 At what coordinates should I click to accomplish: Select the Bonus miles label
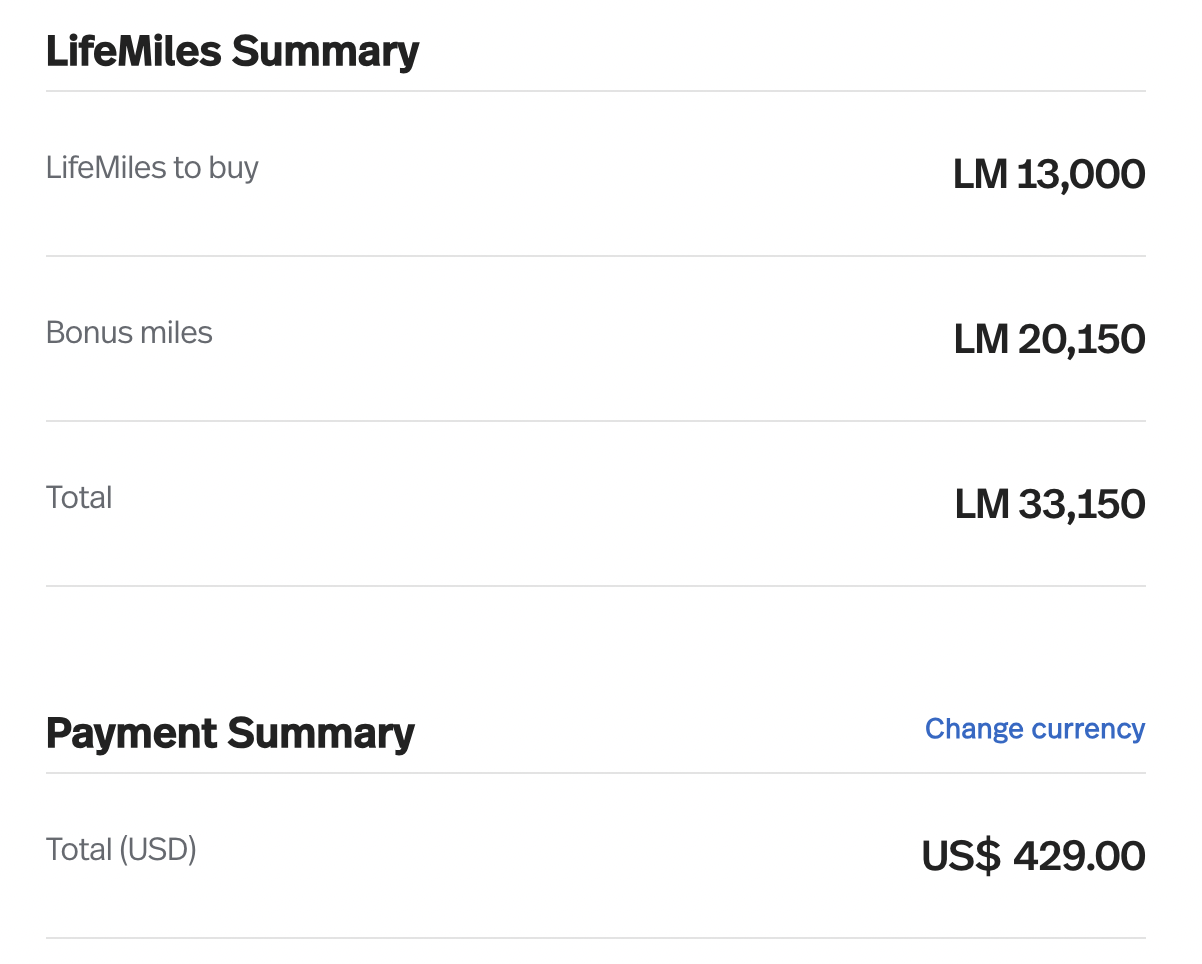(129, 332)
